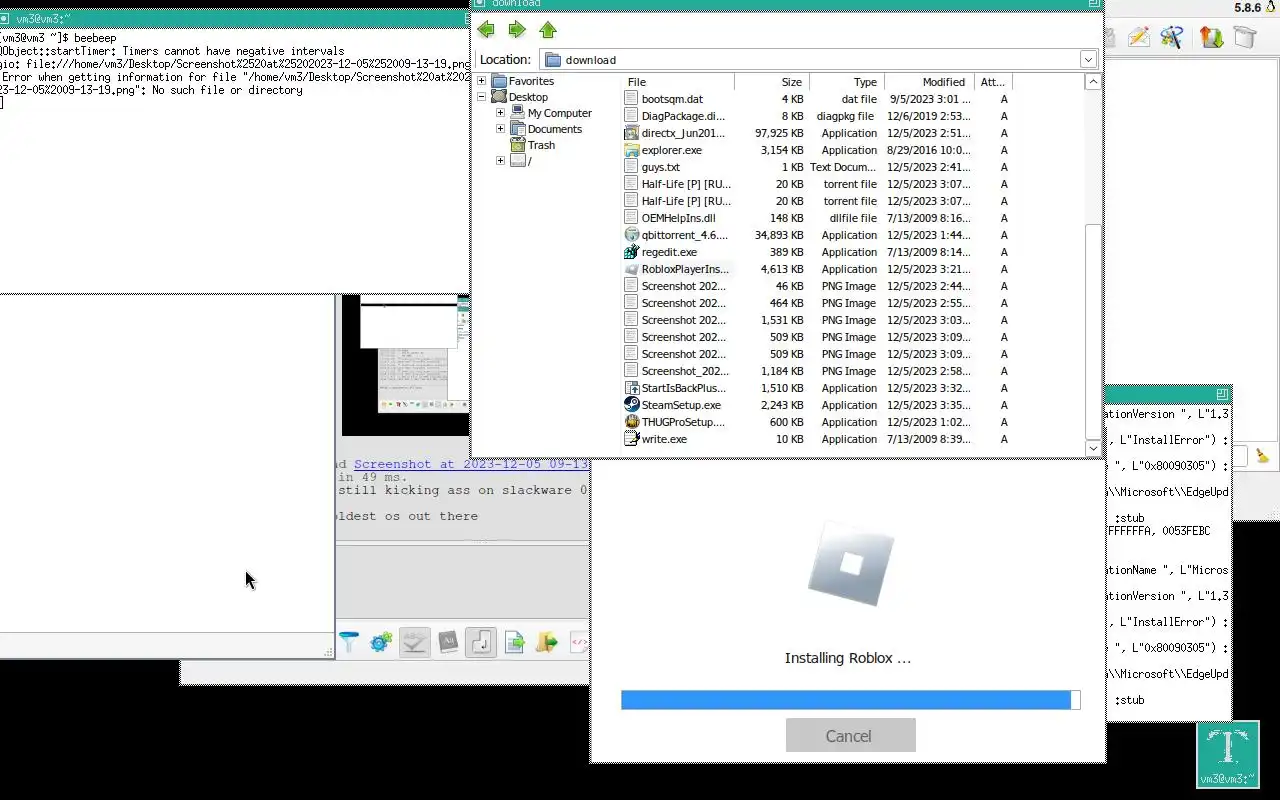Select the THUGProSetup icon
The width and height of the screenshot is (1280, 800).
[x=631, y=422]
